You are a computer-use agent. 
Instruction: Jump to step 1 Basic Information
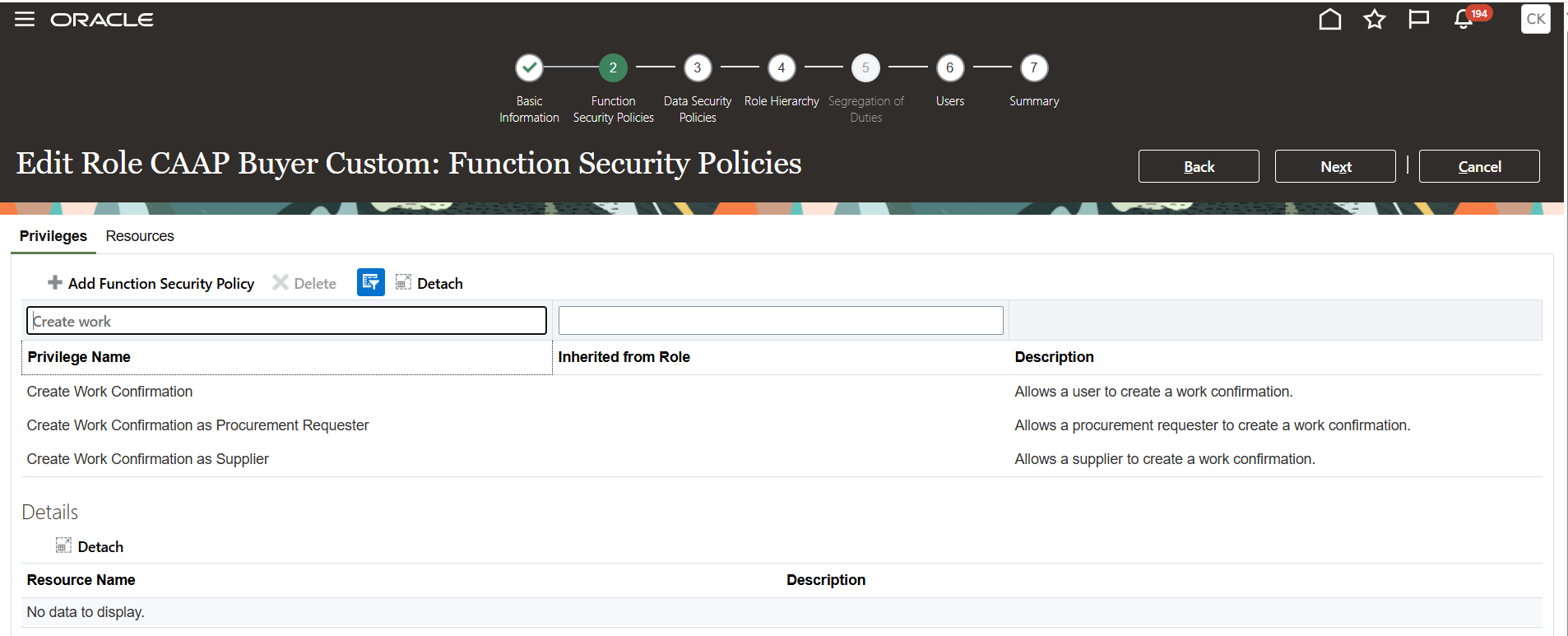(x=529, y=67)
